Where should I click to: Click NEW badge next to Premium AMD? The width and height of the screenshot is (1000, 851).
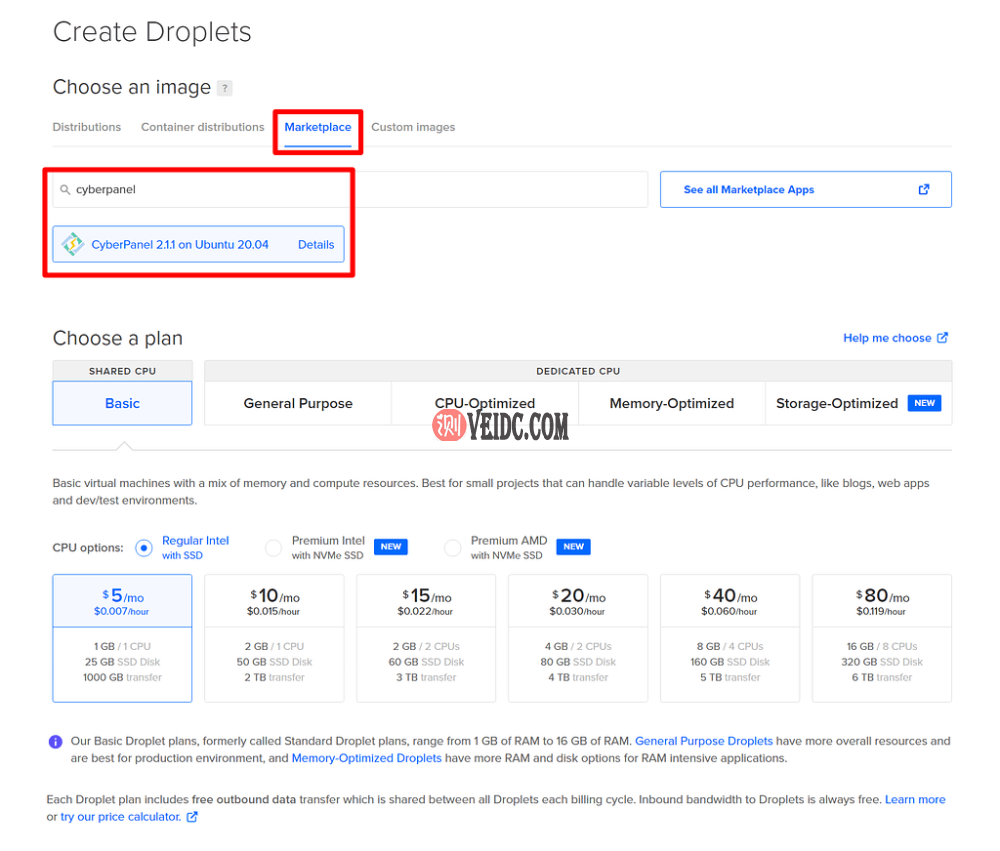click(x=573, y=547)
